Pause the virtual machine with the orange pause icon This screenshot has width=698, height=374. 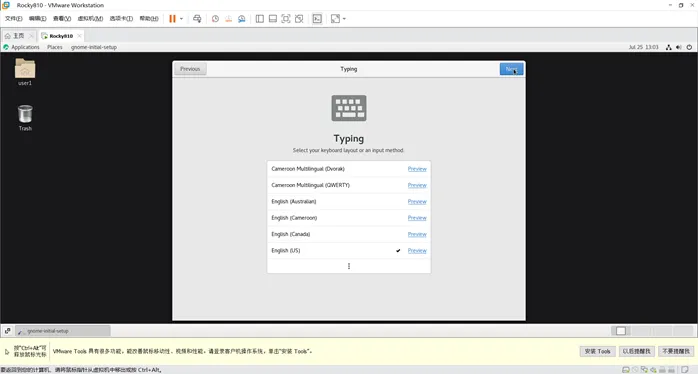tap(172, 19)
